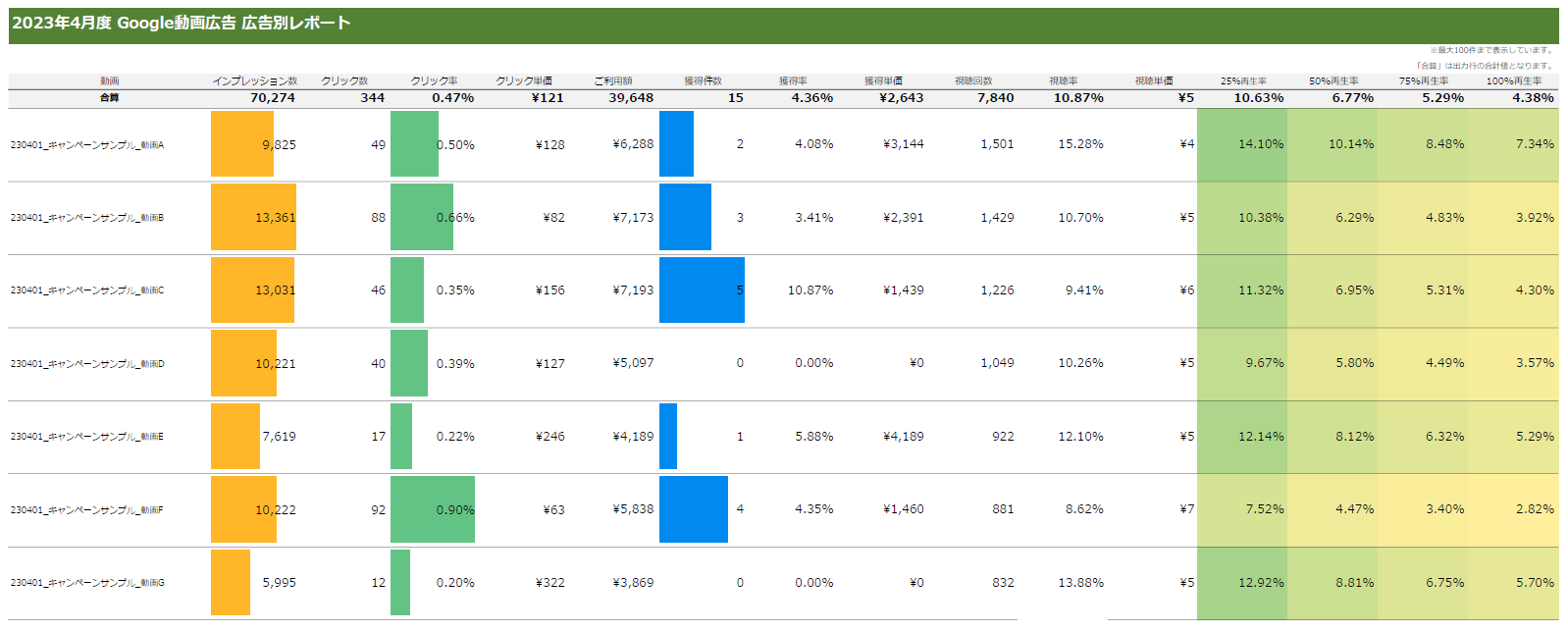
Task: Click the 25%再生率 column header
Action: coord(1243,81)
